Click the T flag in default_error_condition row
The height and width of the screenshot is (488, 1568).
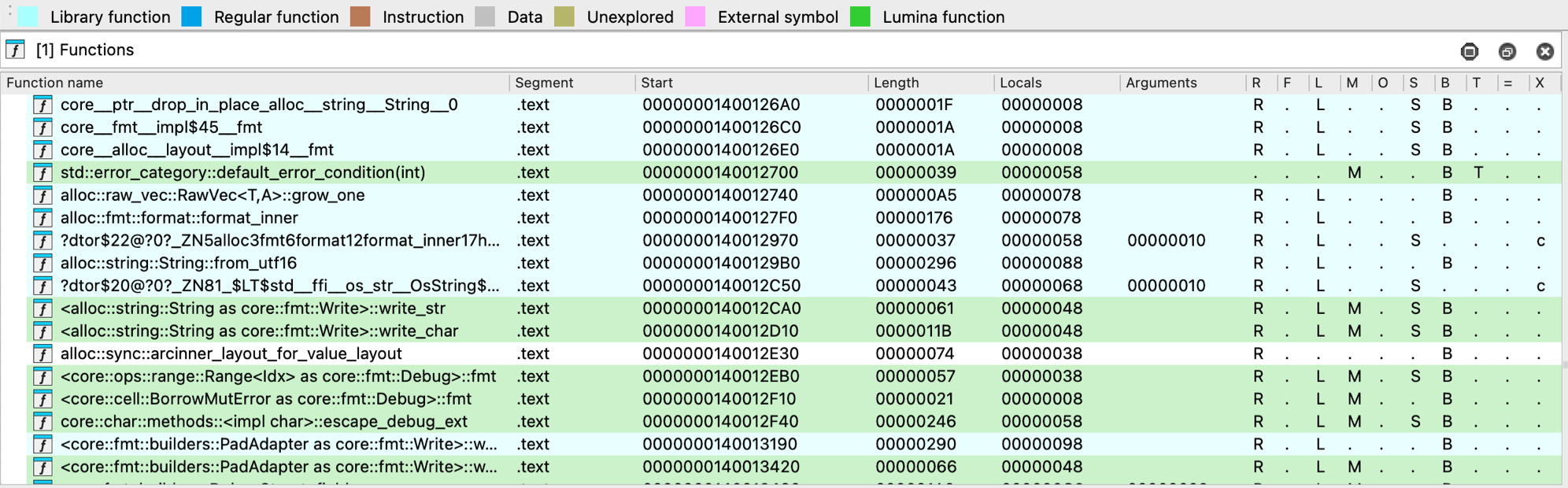click(x=1477, y=172)
